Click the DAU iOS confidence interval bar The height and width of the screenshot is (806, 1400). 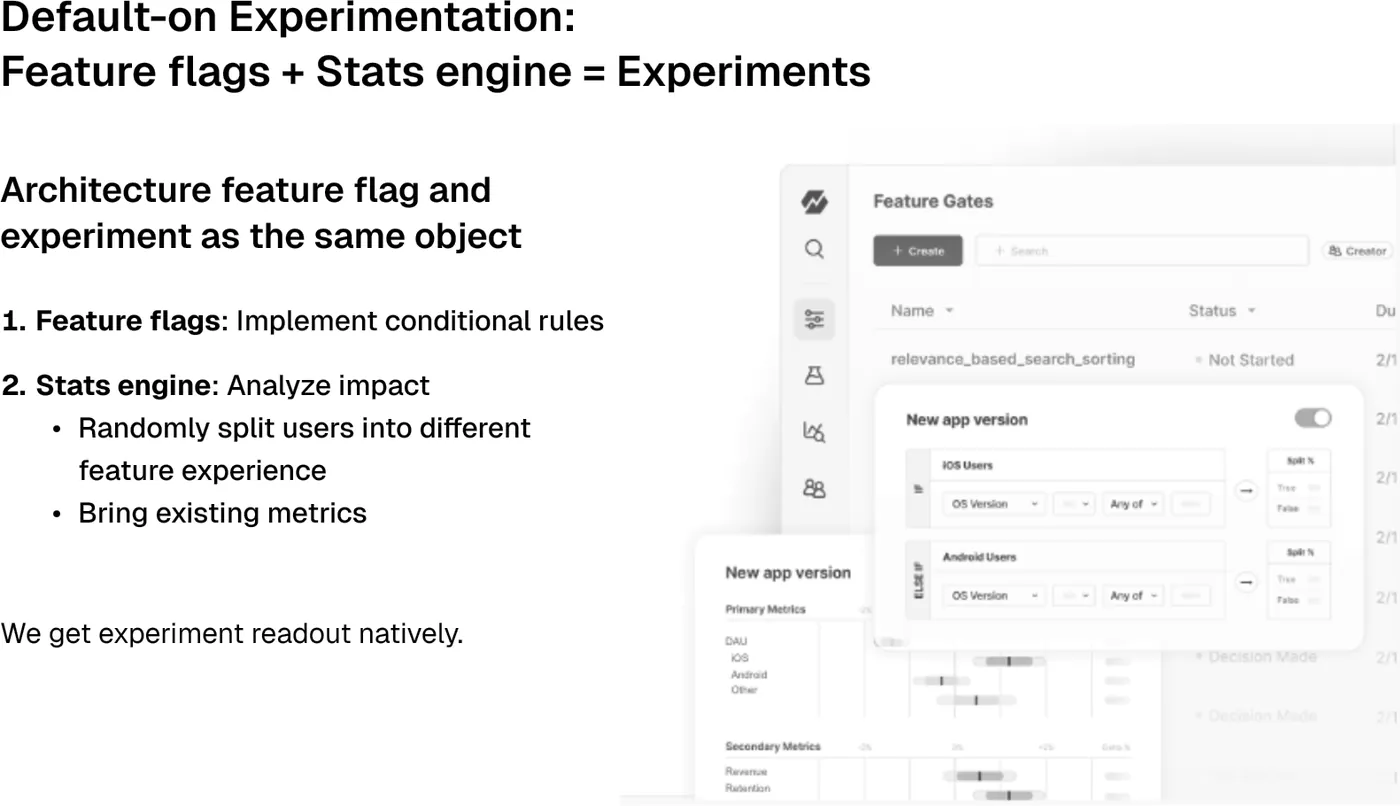(x=1009, y=661)
